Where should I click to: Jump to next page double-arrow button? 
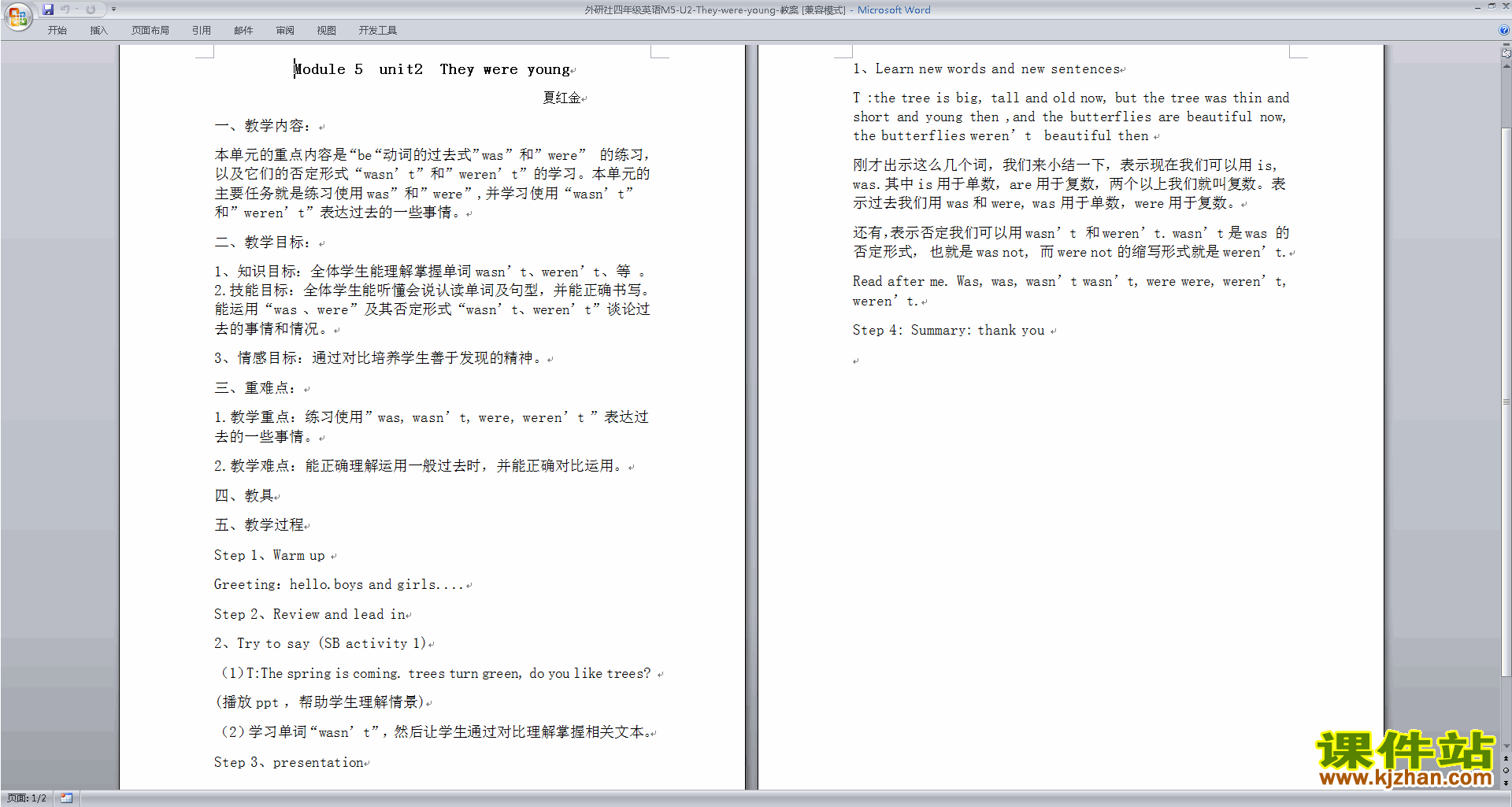pos(1506,783)
